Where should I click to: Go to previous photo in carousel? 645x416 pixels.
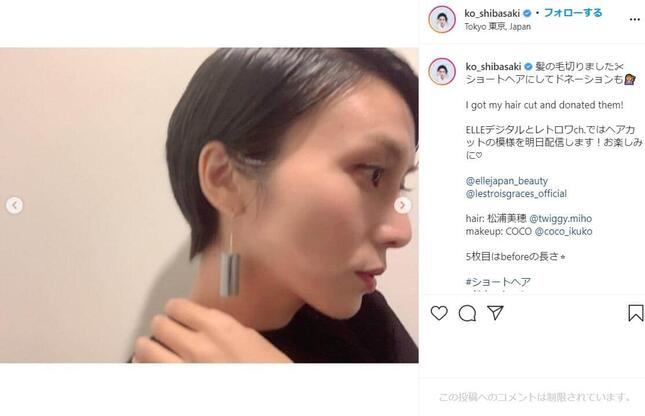point(14,205)
